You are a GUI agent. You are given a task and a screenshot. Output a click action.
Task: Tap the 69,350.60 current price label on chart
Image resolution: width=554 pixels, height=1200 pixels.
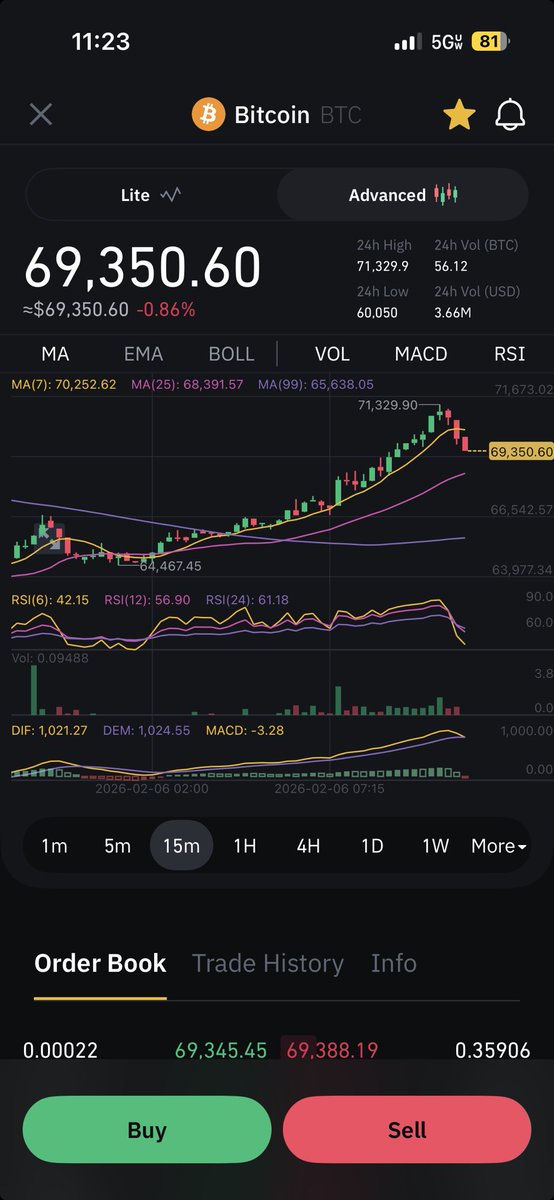(x=521, y=452)
